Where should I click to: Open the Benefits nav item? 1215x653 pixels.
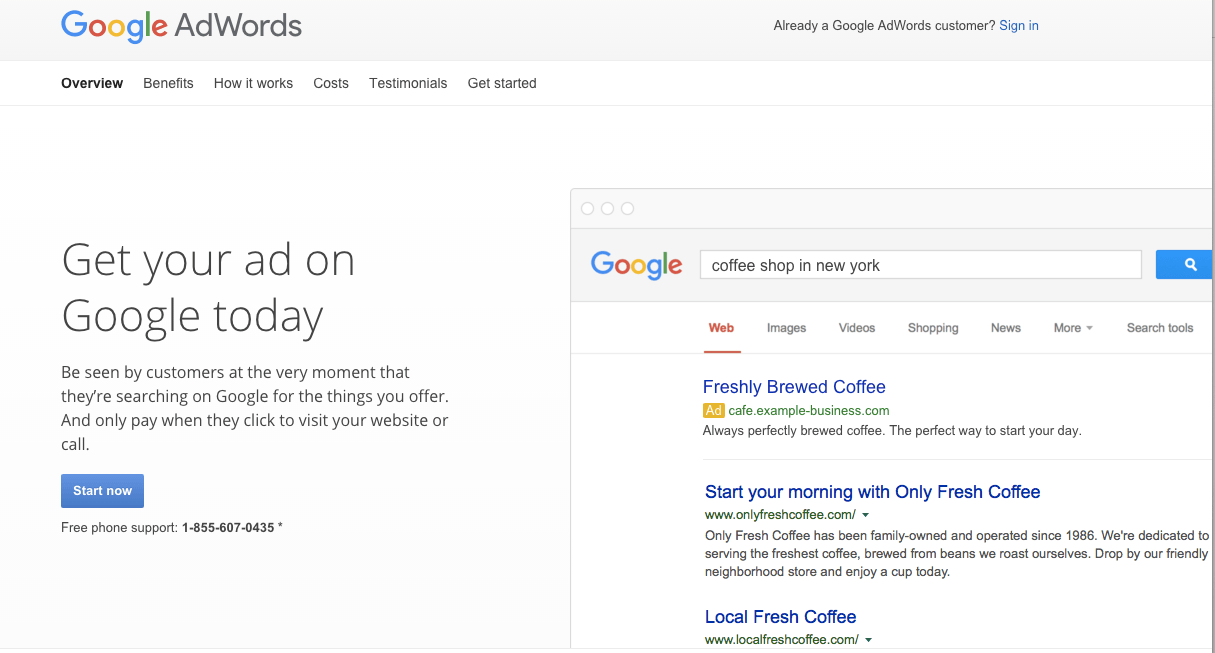[x=168, y=83]
